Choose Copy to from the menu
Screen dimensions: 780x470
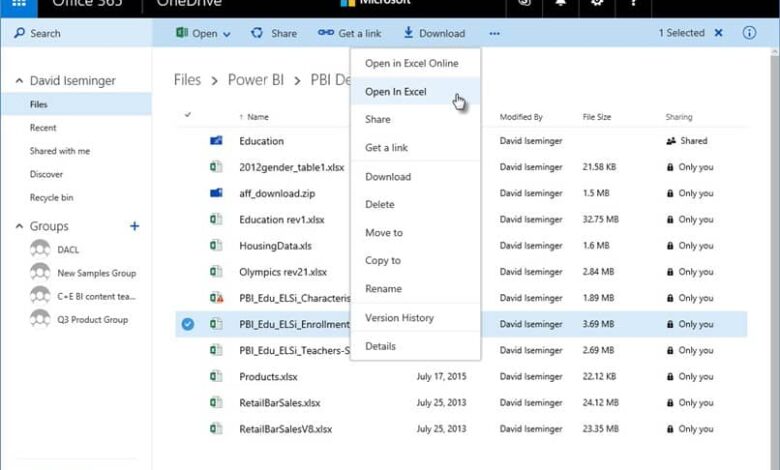(x=415, y=260)
